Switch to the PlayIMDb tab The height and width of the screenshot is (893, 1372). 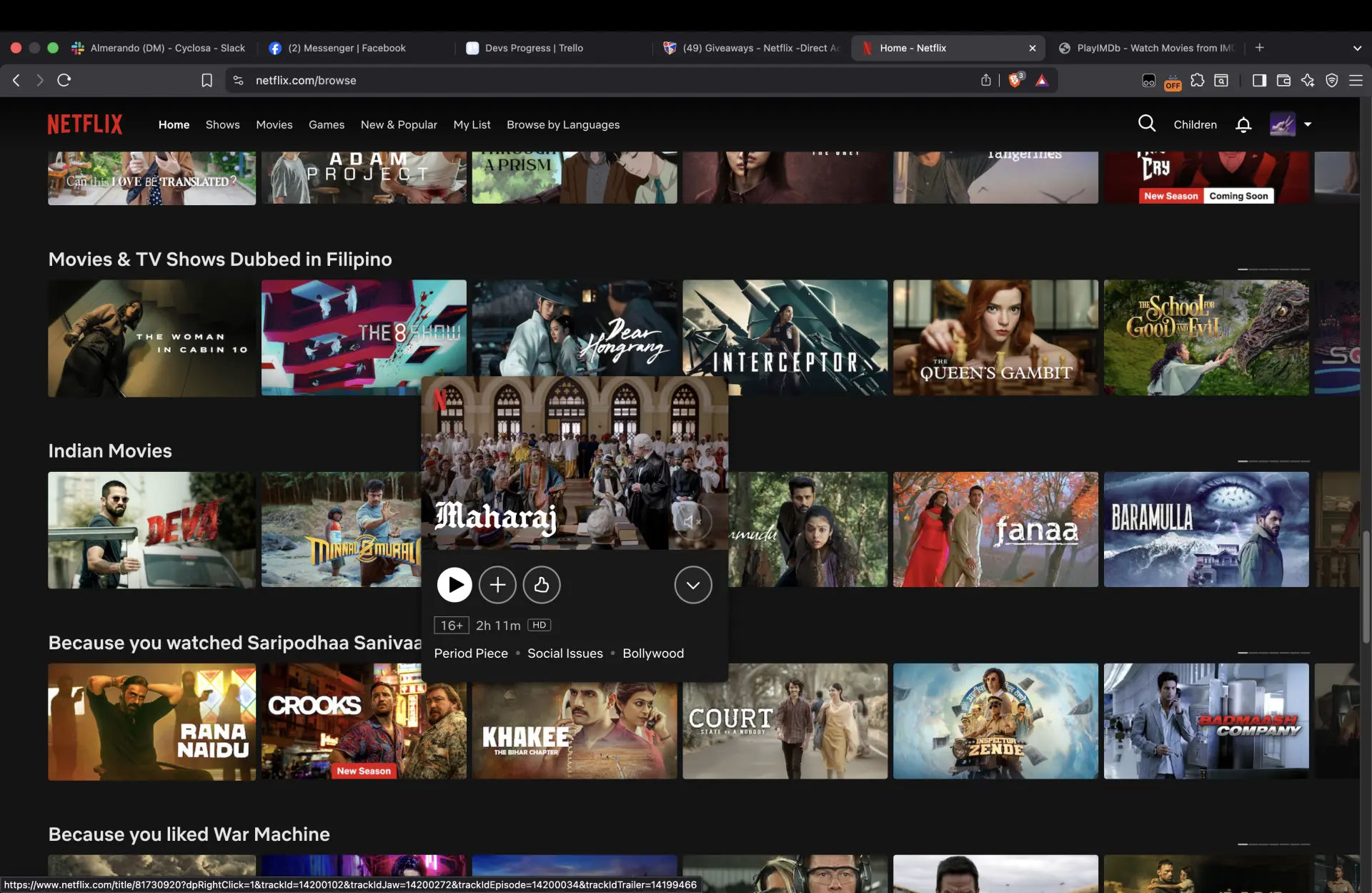(1147, 48)
